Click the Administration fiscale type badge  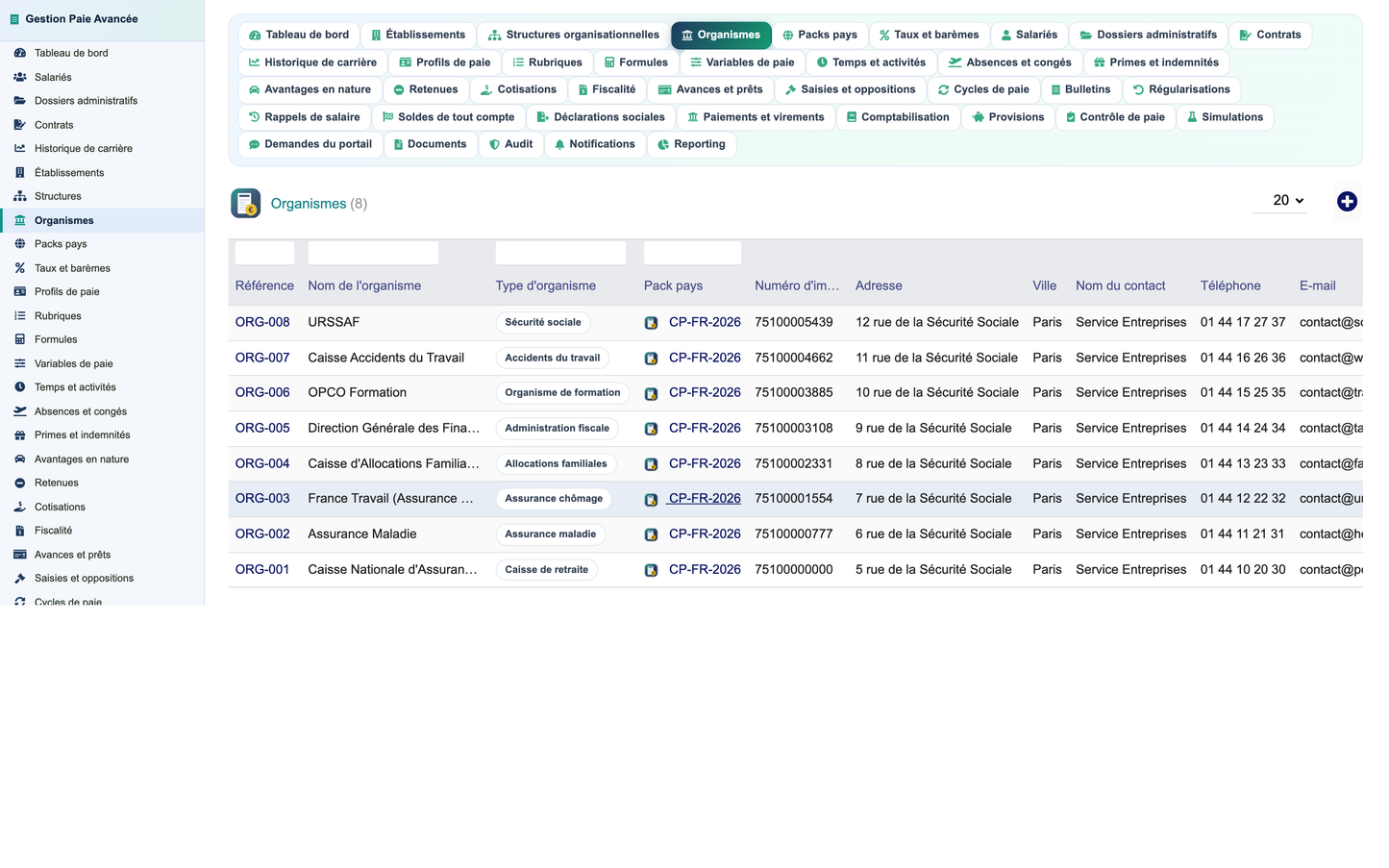[x=558, y=428]
